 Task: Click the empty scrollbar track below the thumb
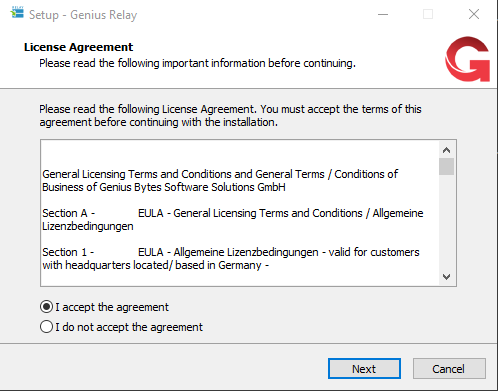446,222
